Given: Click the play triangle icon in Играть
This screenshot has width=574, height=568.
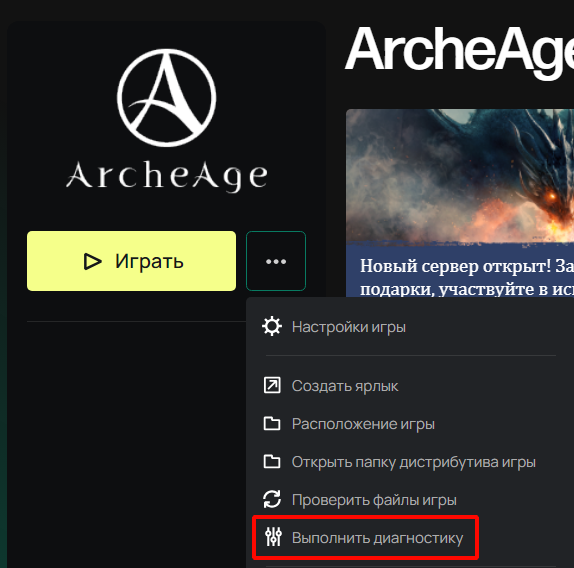Looking at the screenshot, I should coord(92,261).
